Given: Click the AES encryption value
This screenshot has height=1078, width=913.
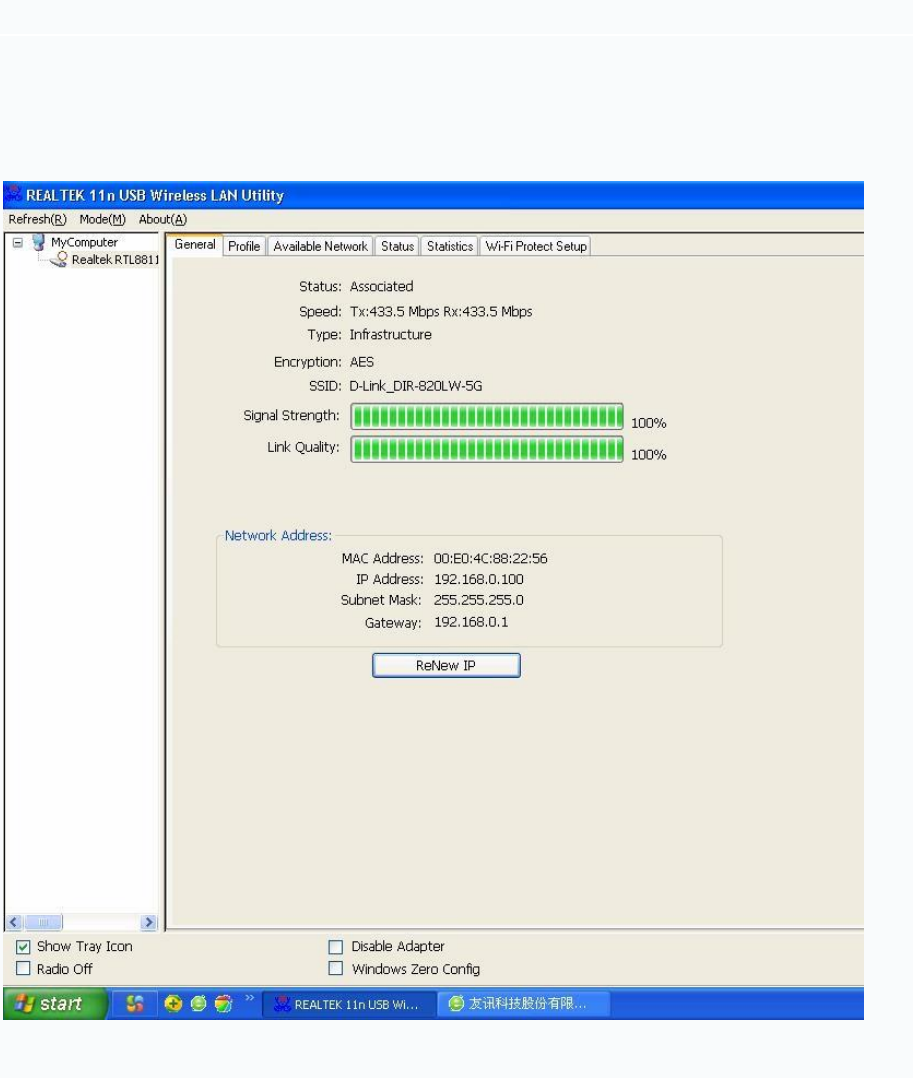Looking at the screenshot, I should click(x=362, y=362).
